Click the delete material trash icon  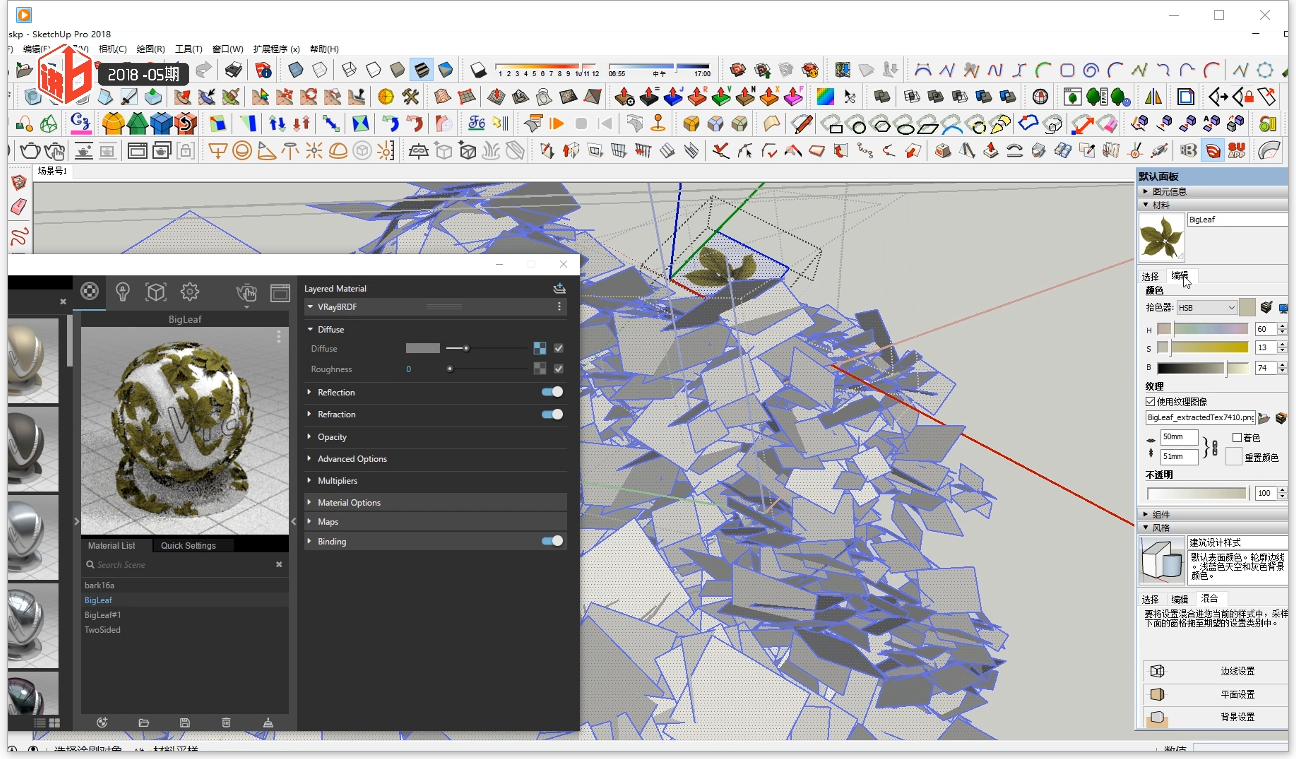click(x=226, y=722)
